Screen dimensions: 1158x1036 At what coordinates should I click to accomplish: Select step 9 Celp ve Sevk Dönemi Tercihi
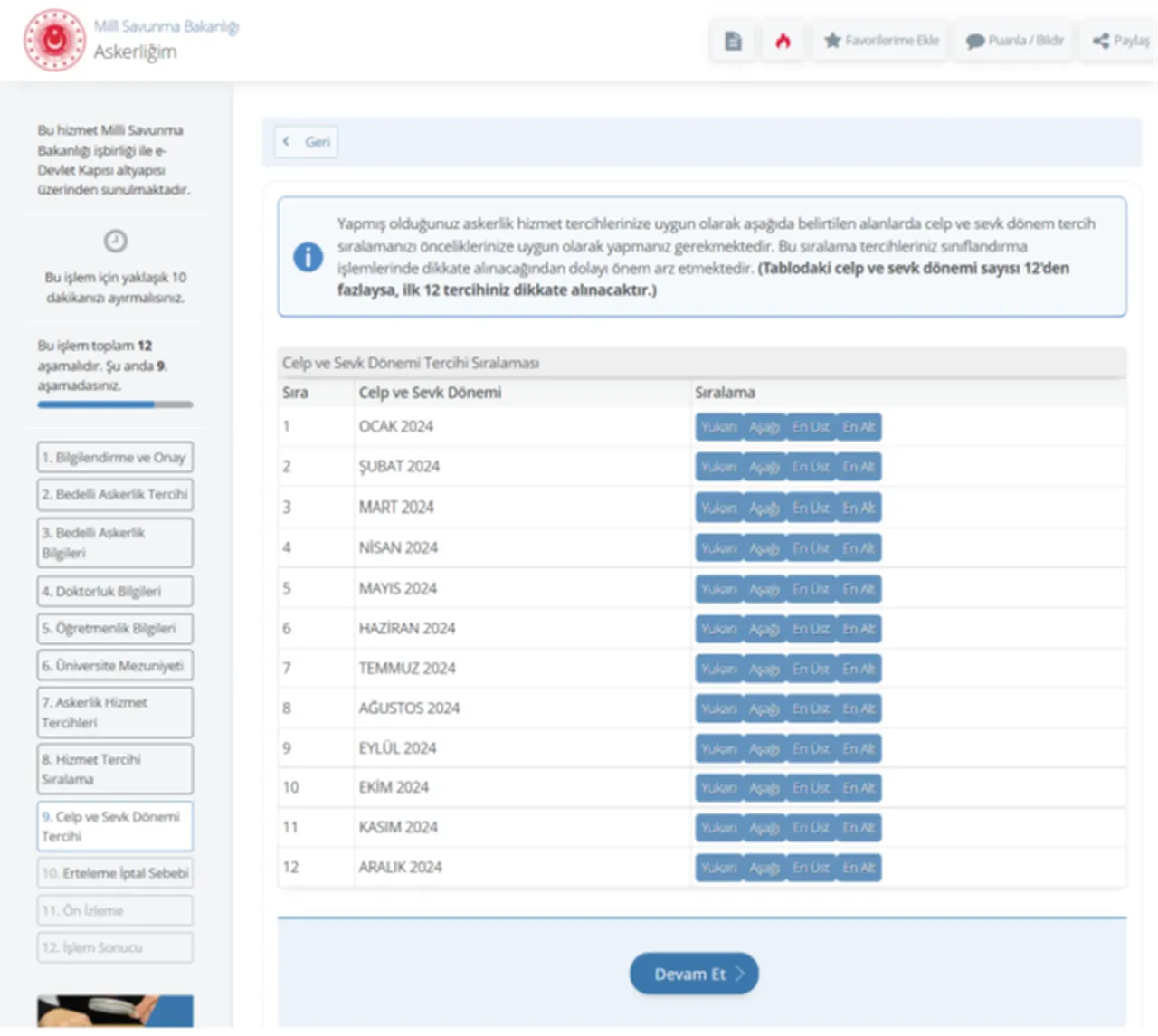click(115, 826)
